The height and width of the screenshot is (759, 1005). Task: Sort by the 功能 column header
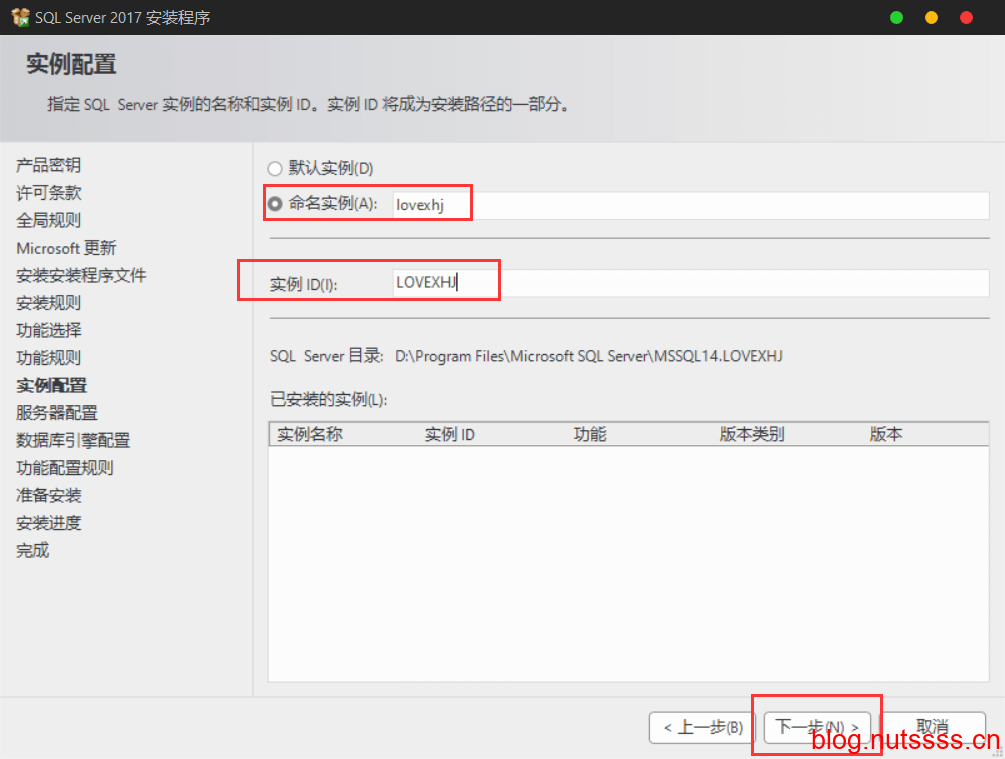click(x=590, y=435)
